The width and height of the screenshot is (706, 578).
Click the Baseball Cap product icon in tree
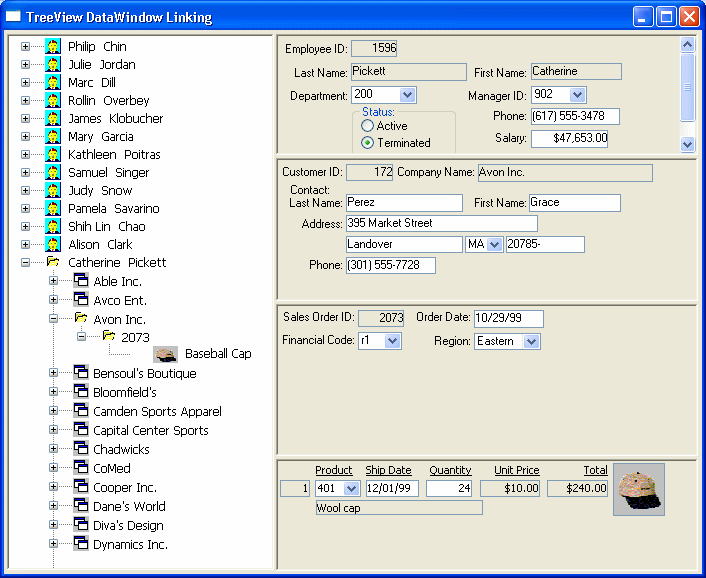(165, 354)
